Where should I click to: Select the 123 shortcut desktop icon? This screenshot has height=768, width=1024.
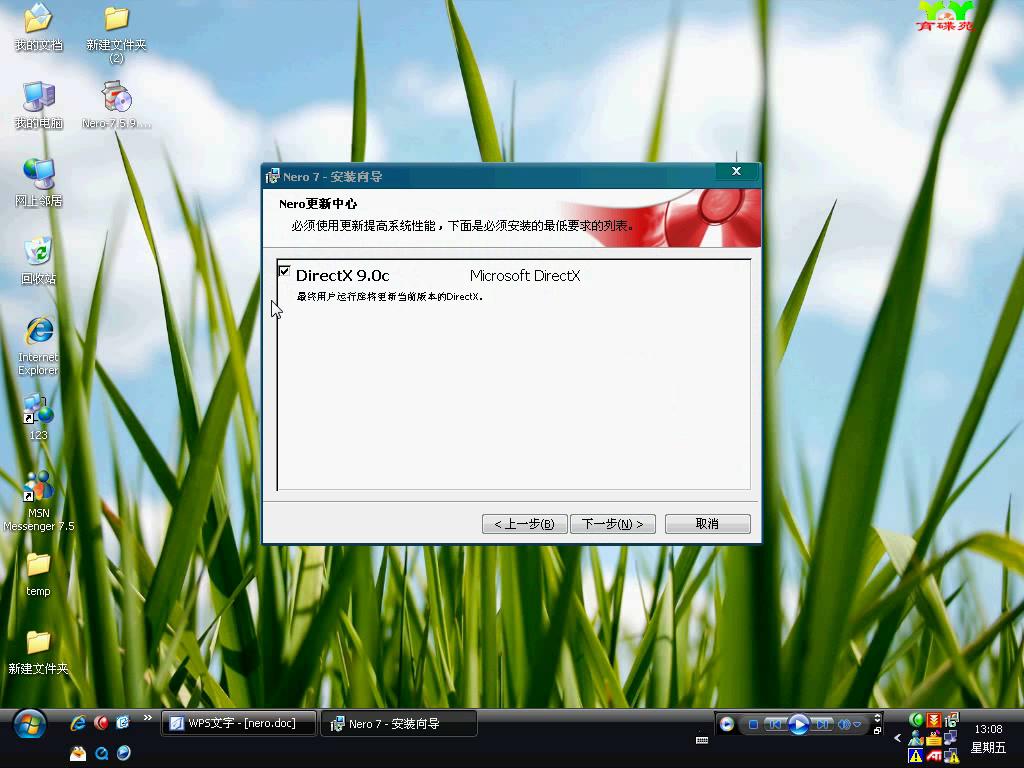[x=39, y=418]
